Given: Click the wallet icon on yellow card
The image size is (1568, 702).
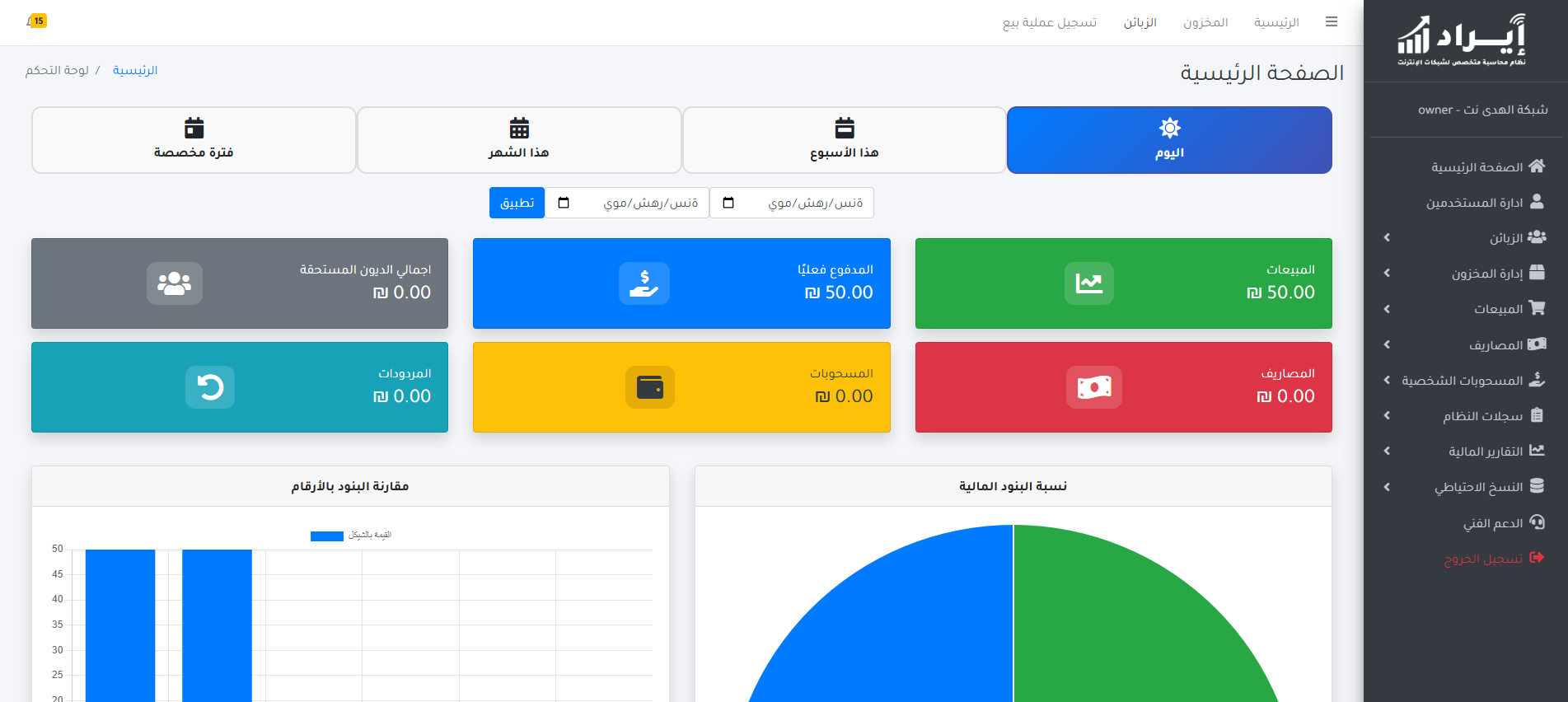Looking at the screenshot, I should pyautogui.click(x=649, y=387).
